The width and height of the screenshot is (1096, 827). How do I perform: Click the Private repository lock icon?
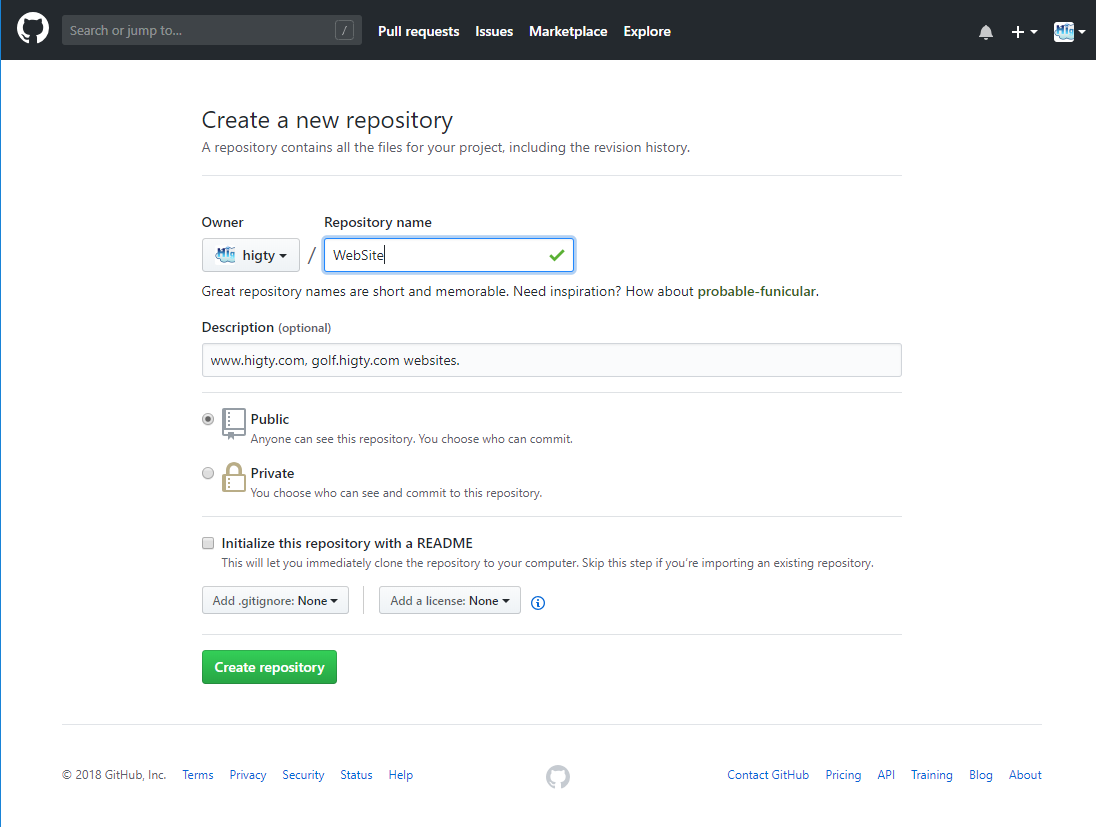click(233, 477)
